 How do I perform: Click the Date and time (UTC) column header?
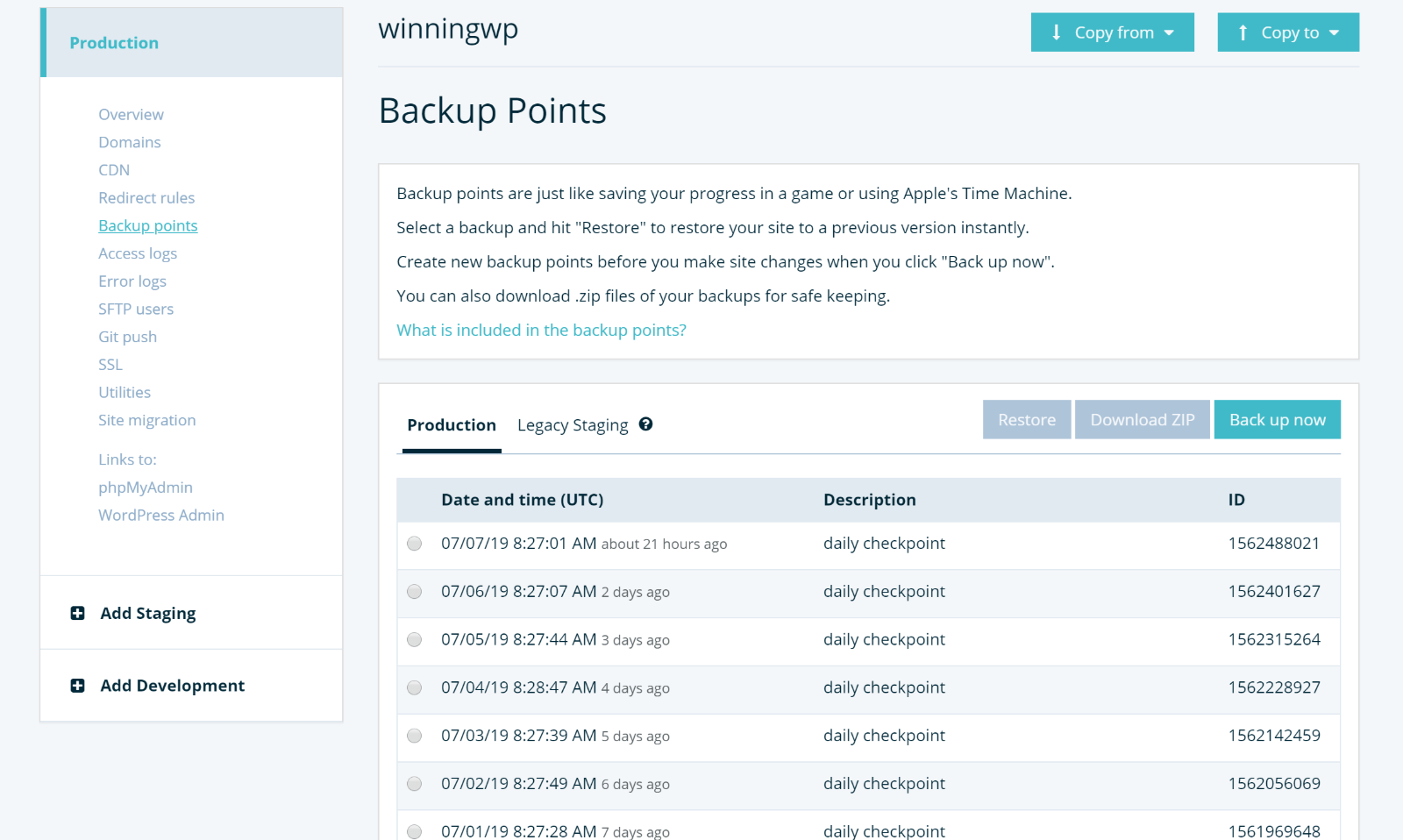click(522, 499)
